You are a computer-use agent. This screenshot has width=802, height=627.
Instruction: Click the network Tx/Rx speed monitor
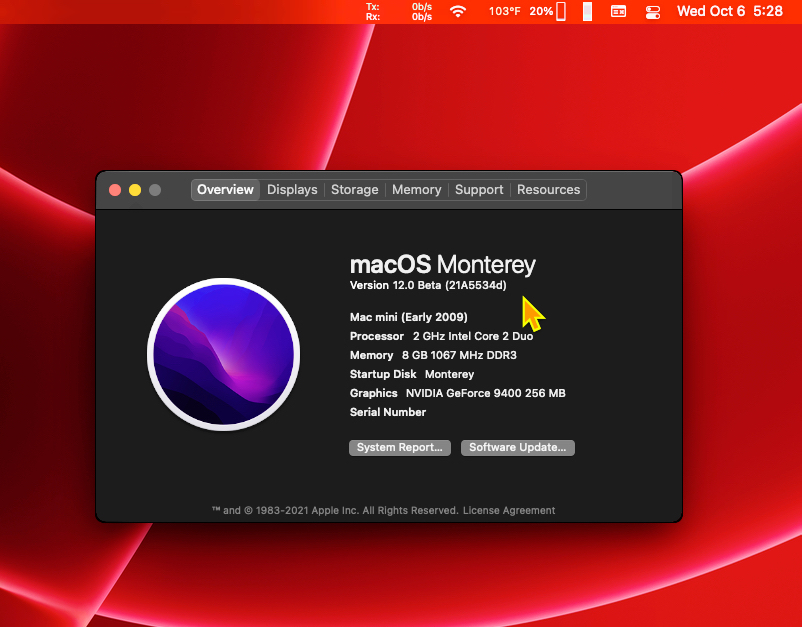pyautogui.click(x=399, y=11)
